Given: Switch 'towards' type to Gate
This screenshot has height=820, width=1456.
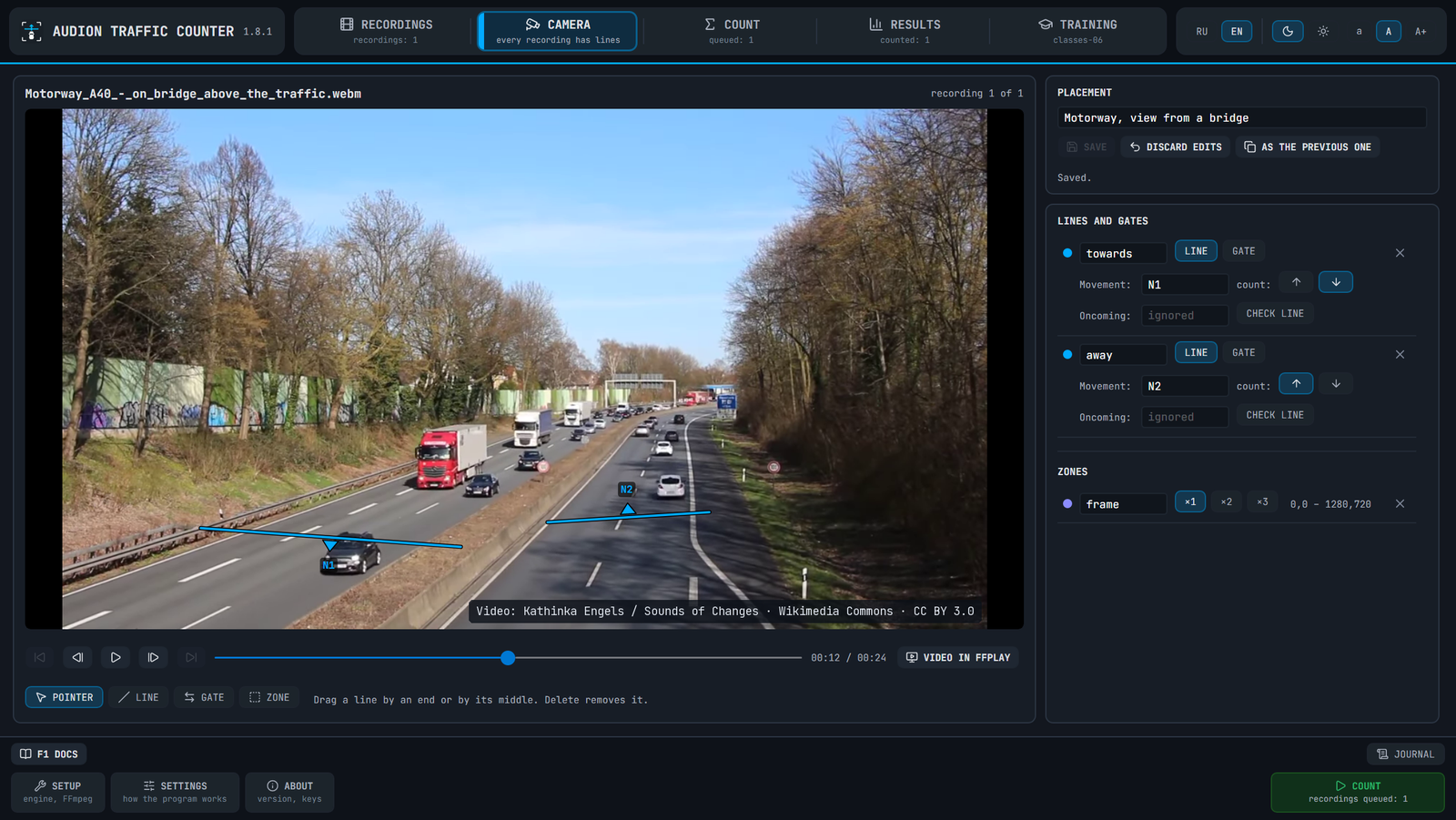Looking at the screenshot, I should (x=1243, y=251).
